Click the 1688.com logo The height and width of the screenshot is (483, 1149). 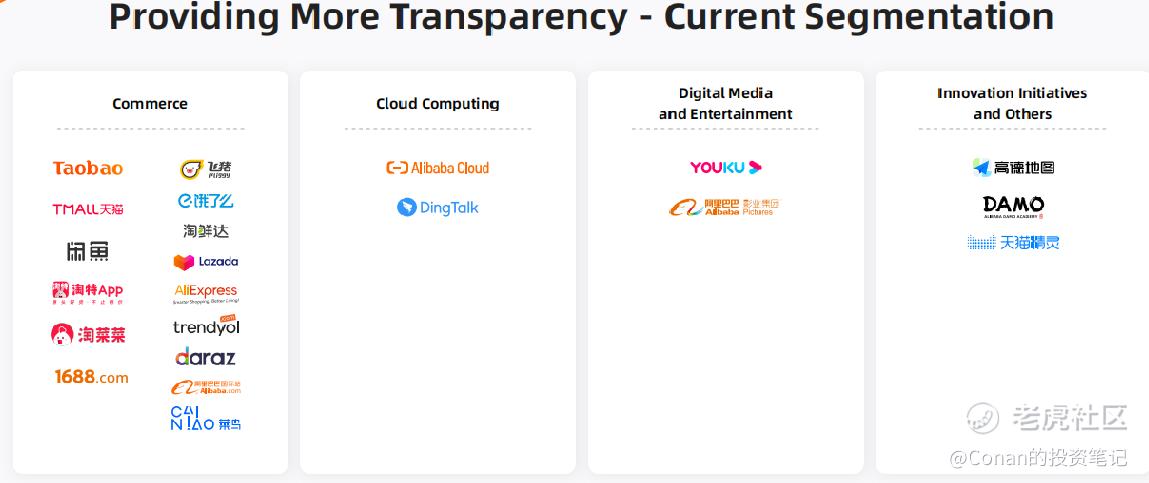[91, 377]
